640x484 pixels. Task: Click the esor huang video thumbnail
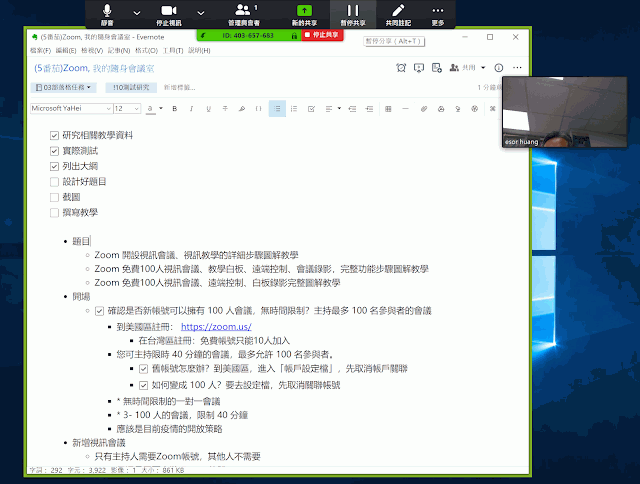coord(565,112)
